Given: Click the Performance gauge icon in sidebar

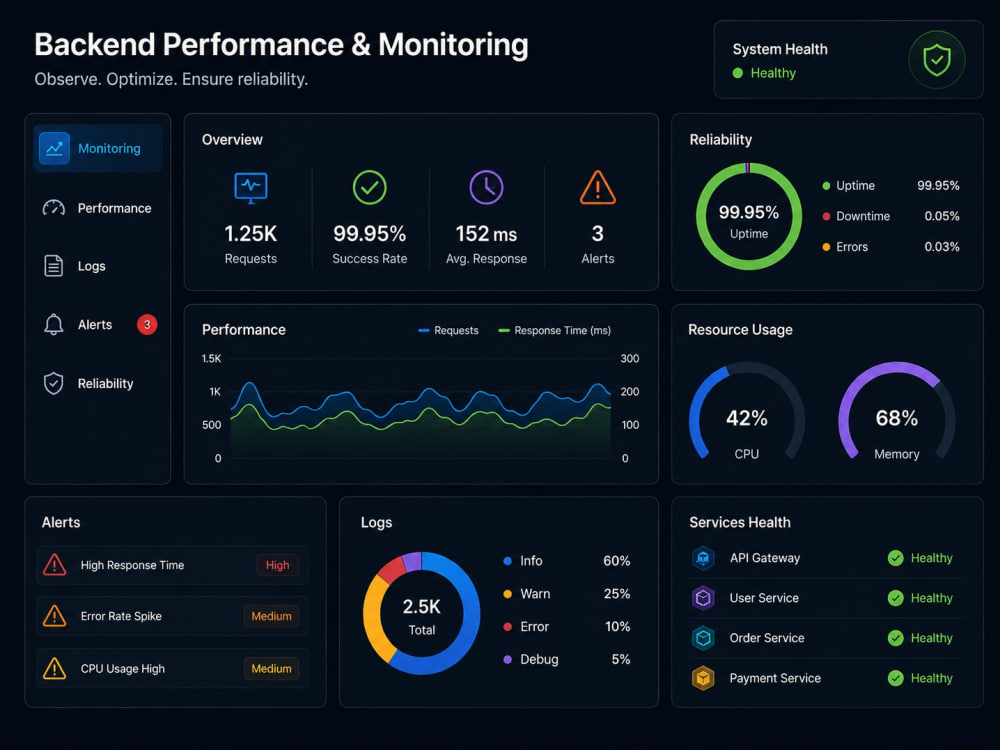Looking at the screenshot, I should click(x=54, y=208).
